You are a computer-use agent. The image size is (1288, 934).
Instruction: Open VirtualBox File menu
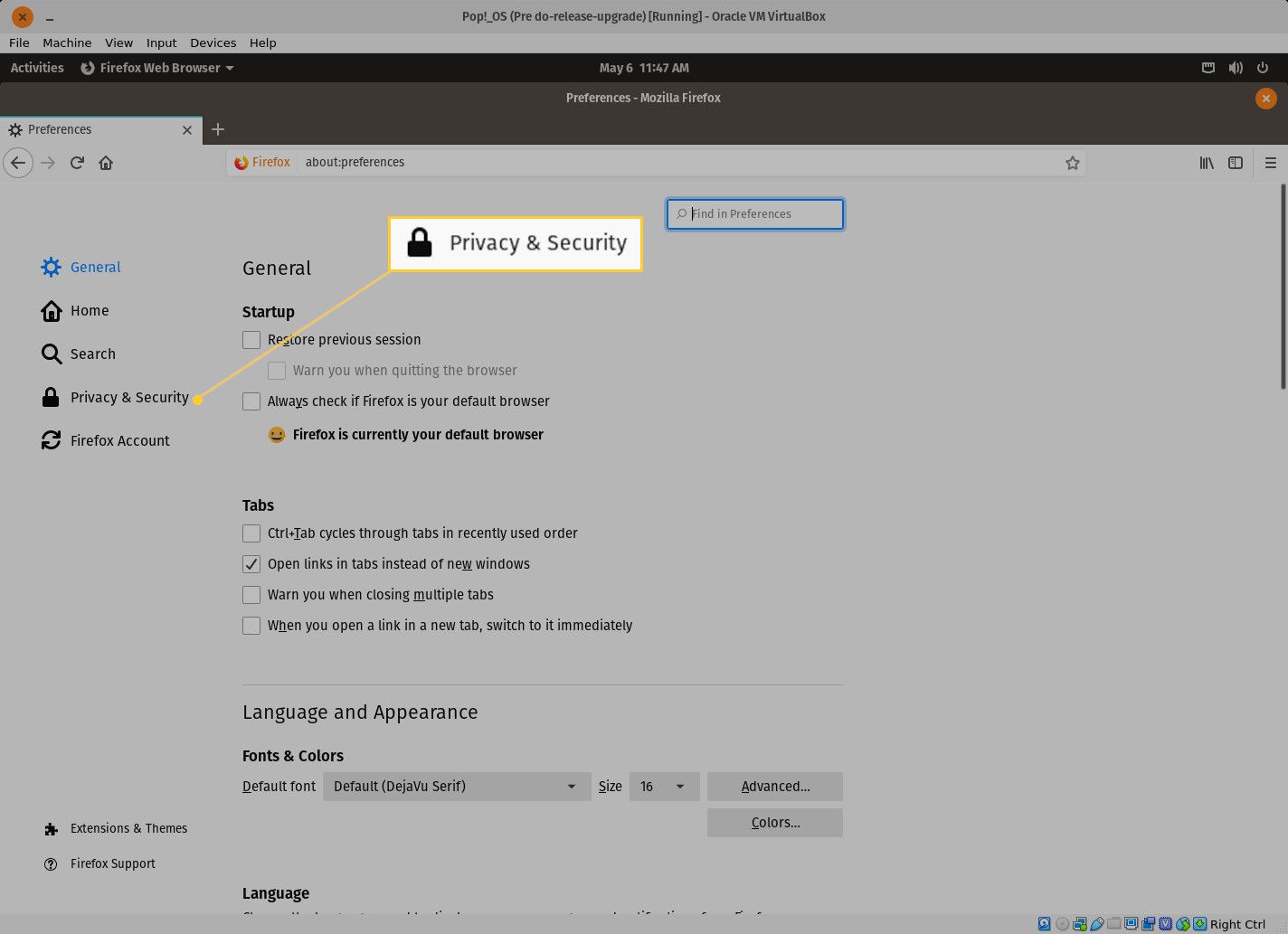point(19,42)
